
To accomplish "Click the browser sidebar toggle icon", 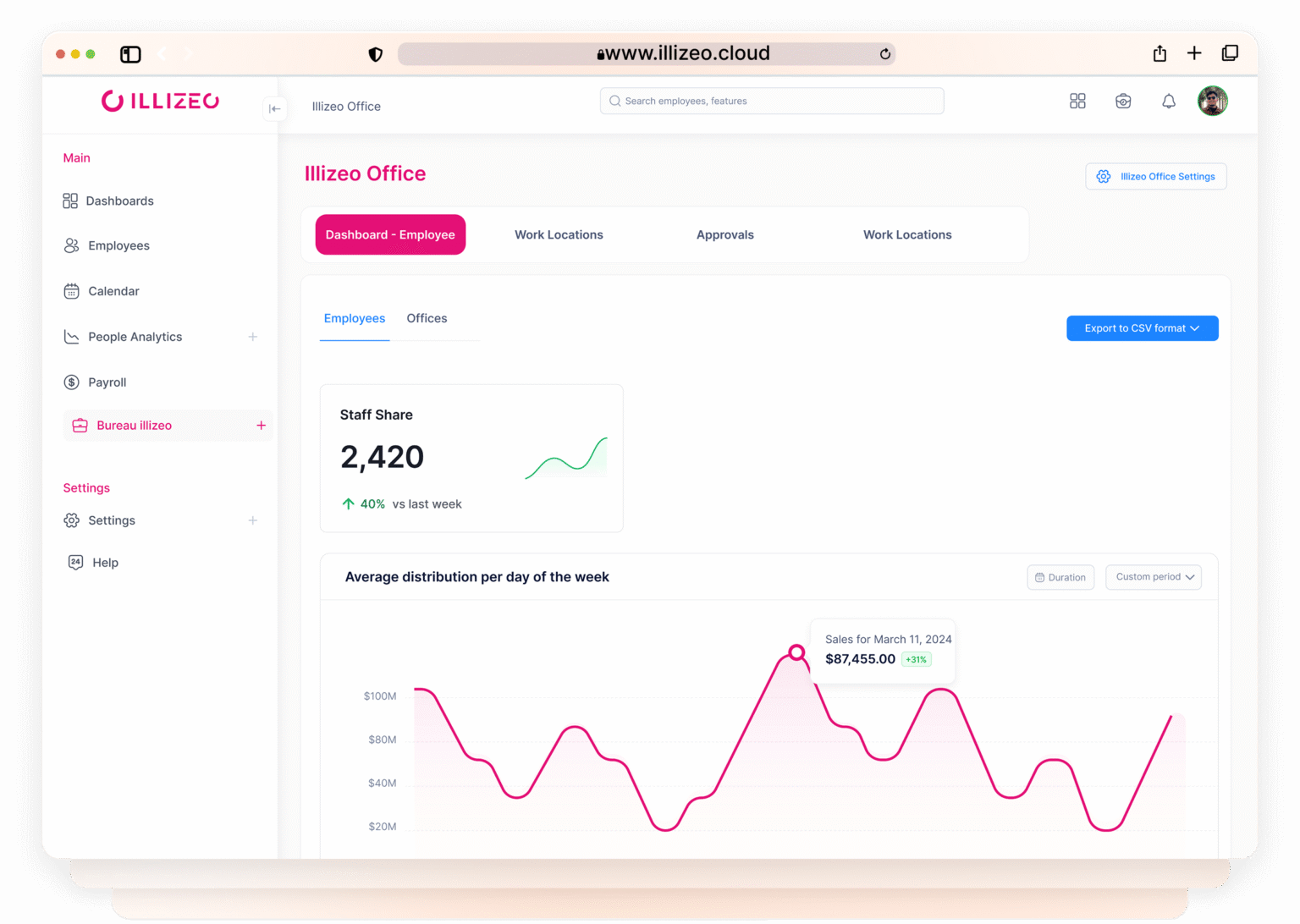I will [x=130, y=54].
